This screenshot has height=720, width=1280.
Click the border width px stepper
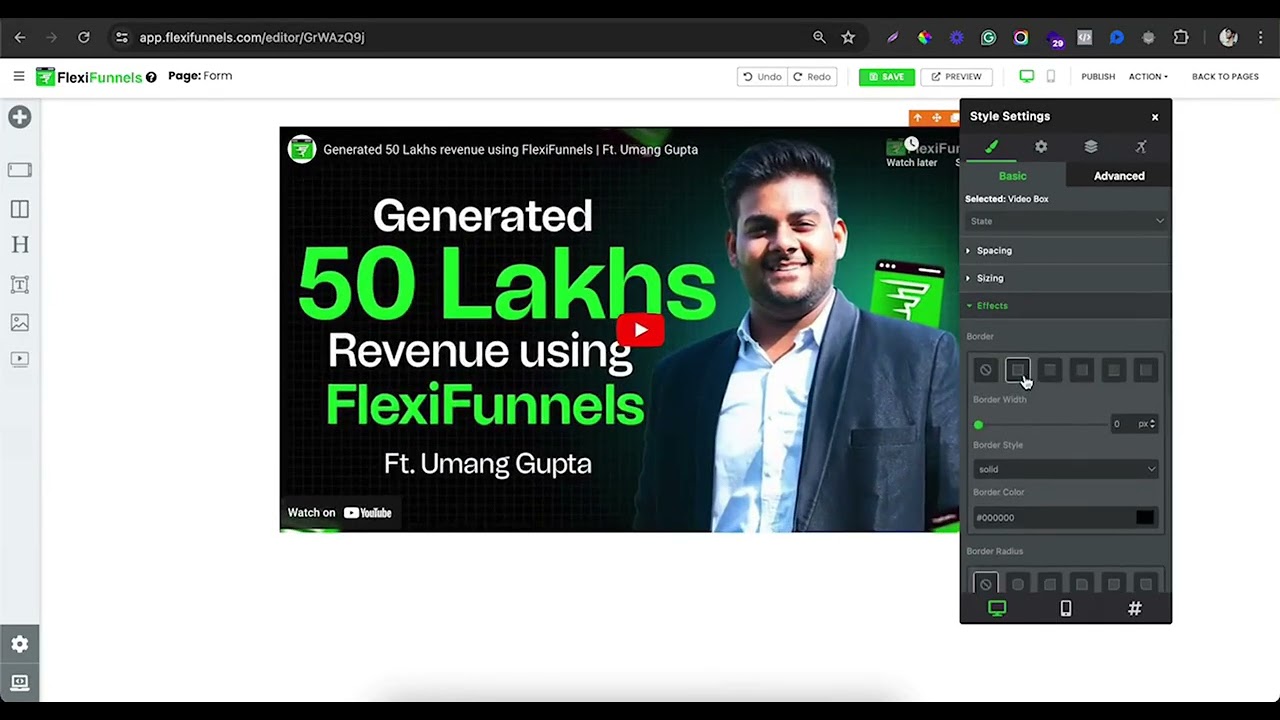[x=1153, y=424]
